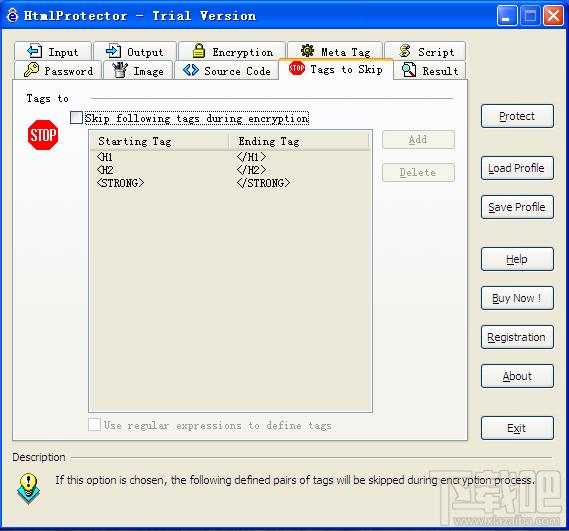569x531 pixels.
Task: Click the Image paint bucket icon
Action: click(120, 70)
